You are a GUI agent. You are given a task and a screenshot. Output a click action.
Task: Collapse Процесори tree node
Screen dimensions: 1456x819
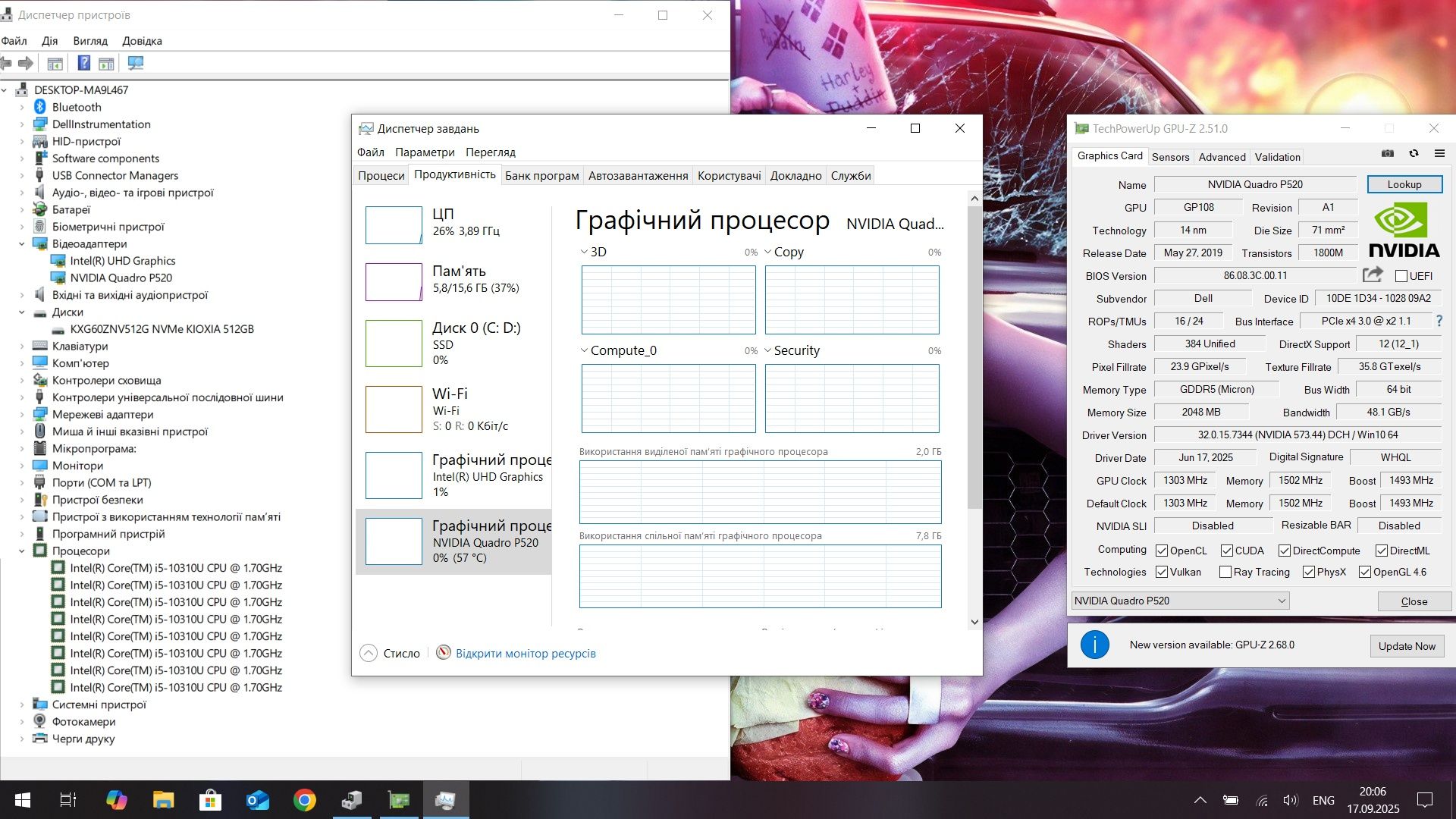click(x=21, y=551)
